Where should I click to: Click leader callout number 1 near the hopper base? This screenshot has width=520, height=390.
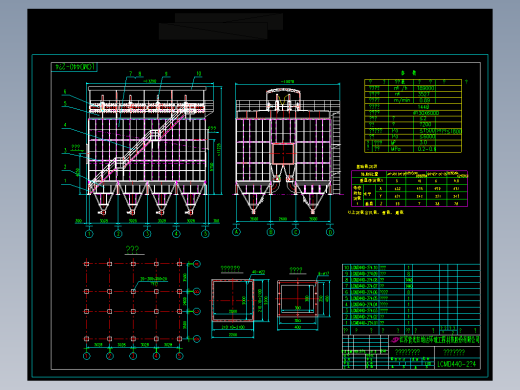[65, 181]
